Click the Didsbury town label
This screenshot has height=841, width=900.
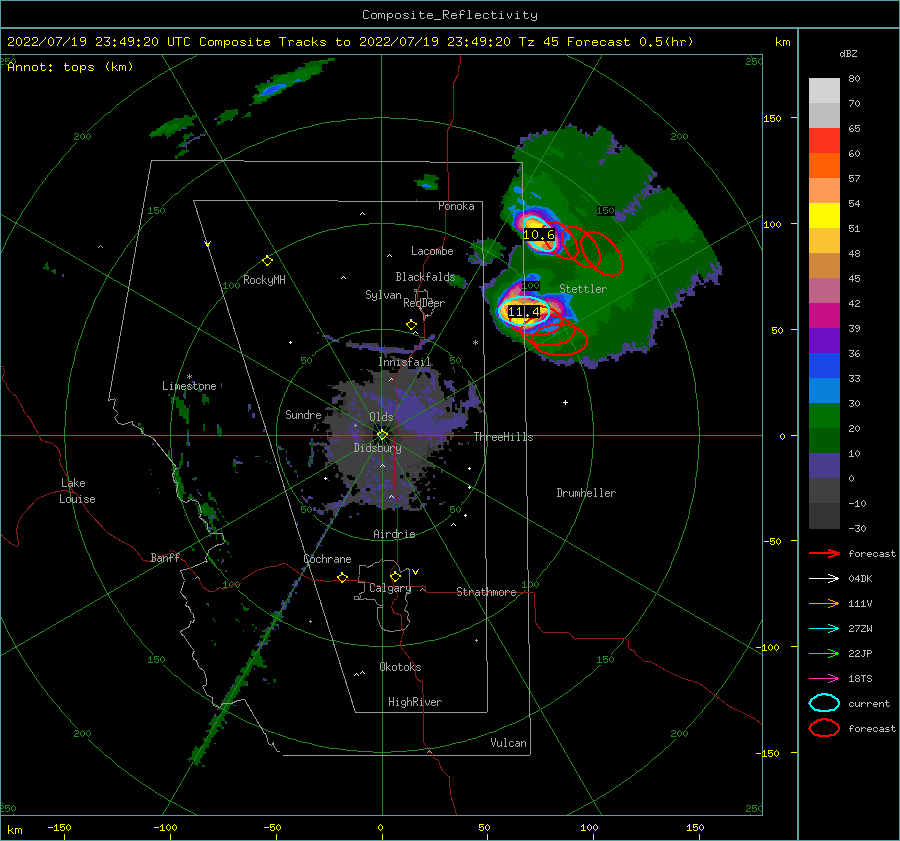click(x=378, y=448)
